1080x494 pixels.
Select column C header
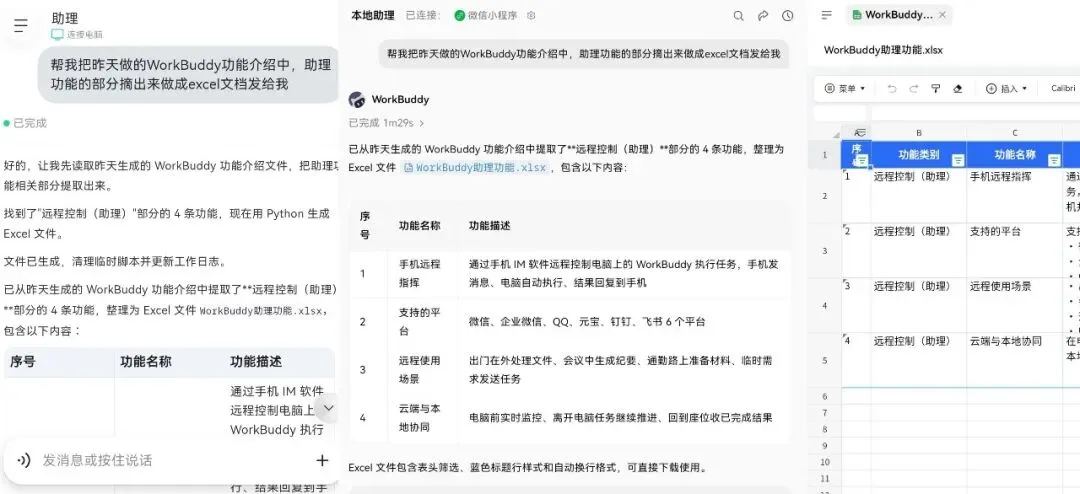pyautogui.click(x=1015, y=133)
